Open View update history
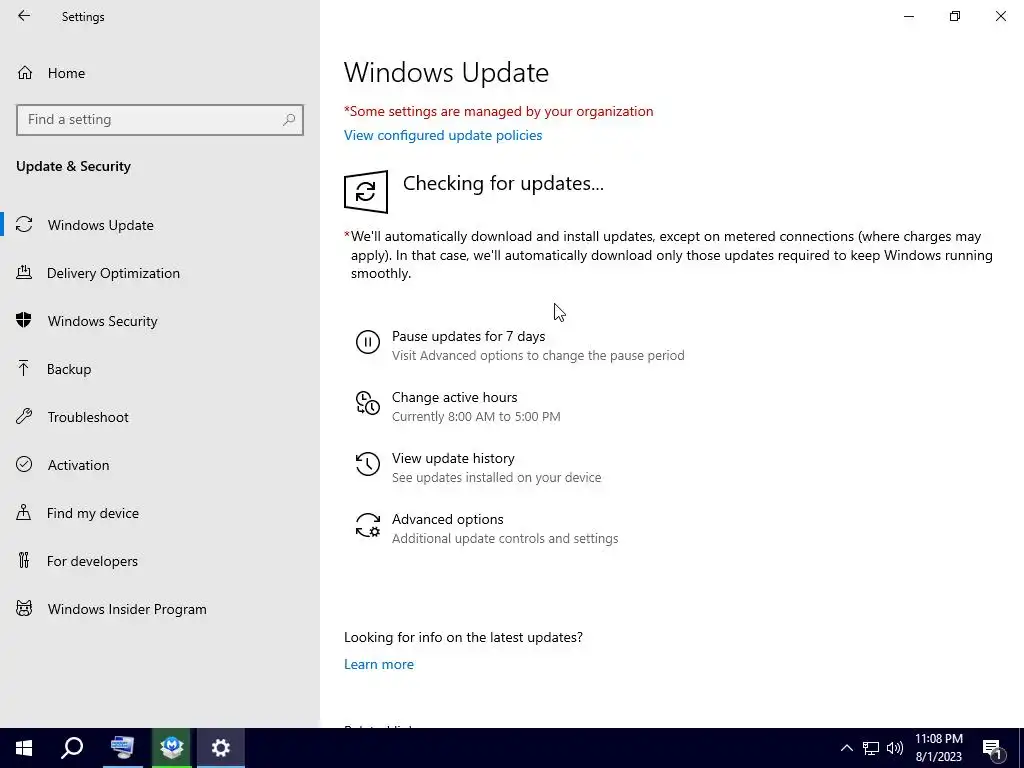 [x=453, y=458]
